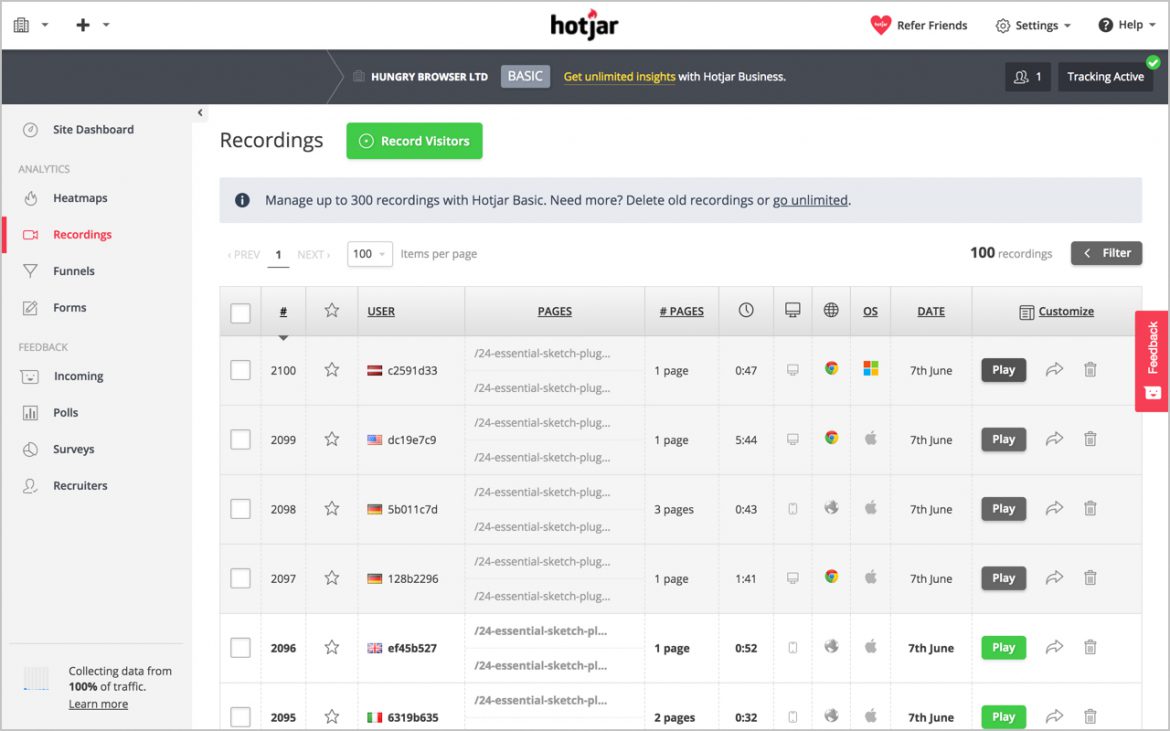The height and width of the screenshot is (731, 1170).
Task: Collapse the sidebar with the chevron
Action: pos(200,113)
